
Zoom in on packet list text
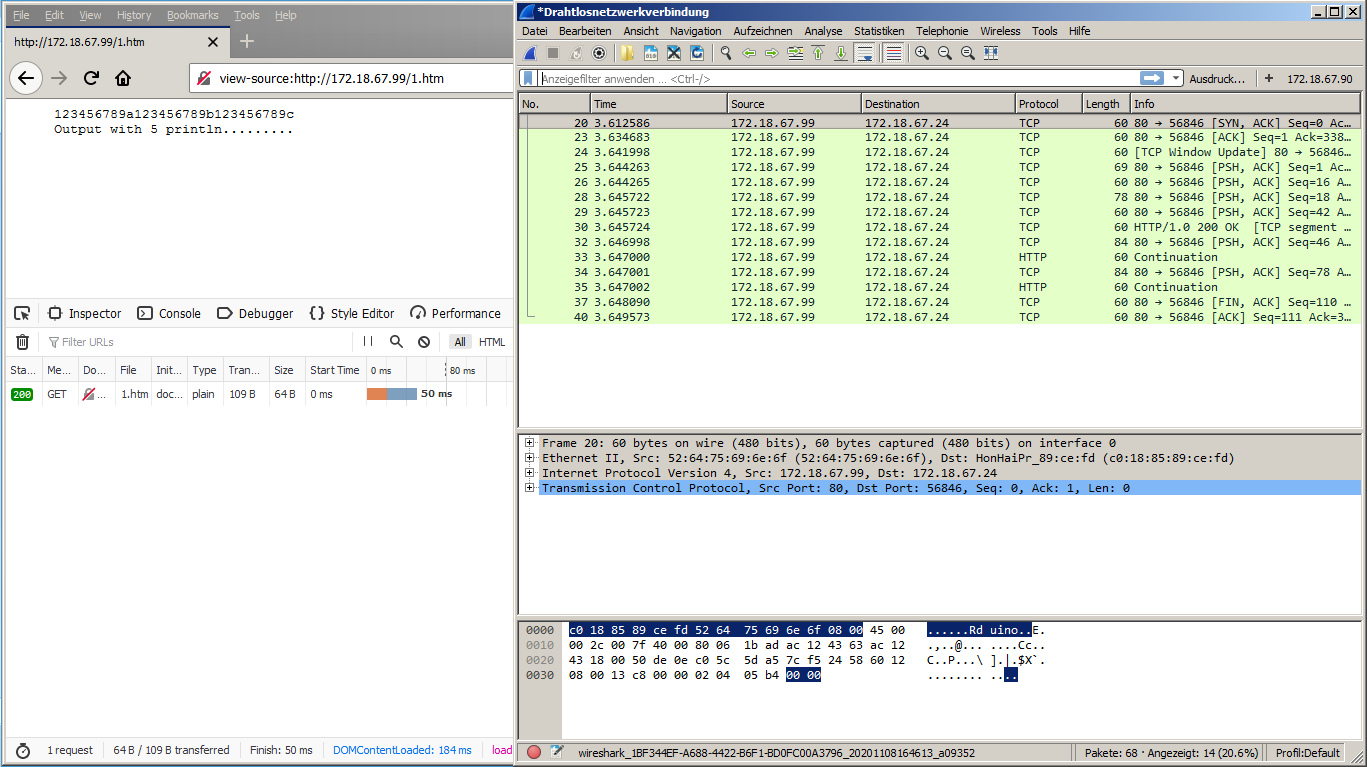point(921,53)
